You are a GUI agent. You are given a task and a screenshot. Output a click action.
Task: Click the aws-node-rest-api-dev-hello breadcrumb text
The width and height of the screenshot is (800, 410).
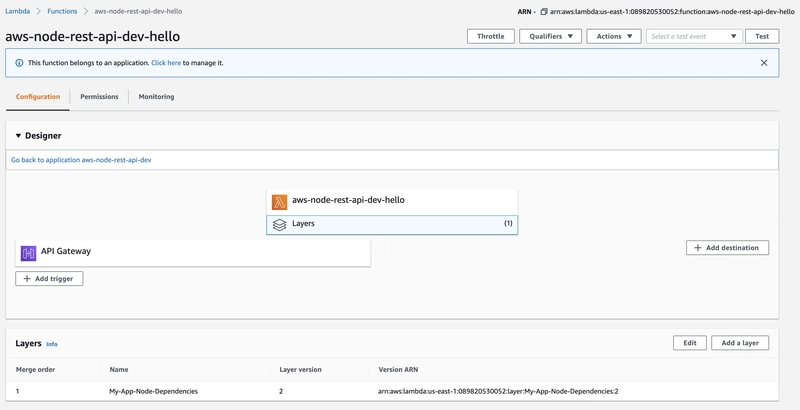(x=138, y=11)
